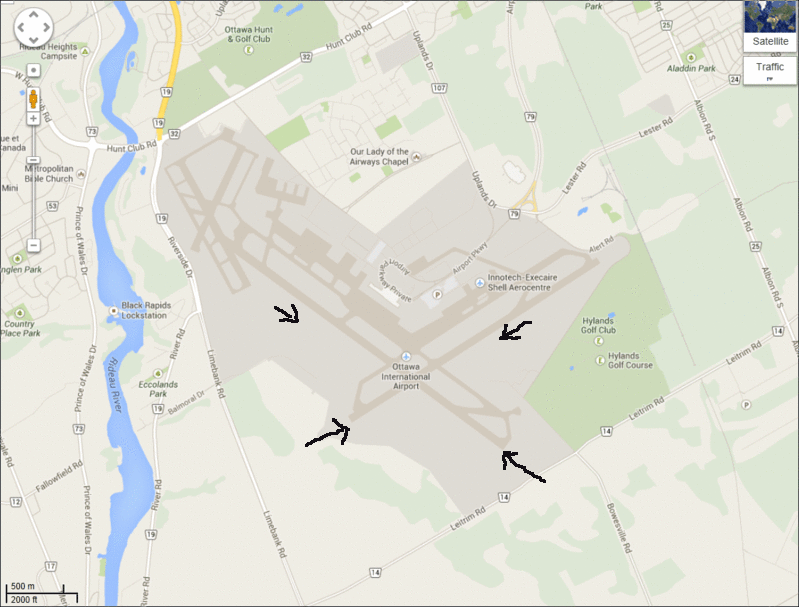The width and height of the screenshot is (799, 607).
Task: Click the zoom slider handle
Action: click(x=33, y=160)
